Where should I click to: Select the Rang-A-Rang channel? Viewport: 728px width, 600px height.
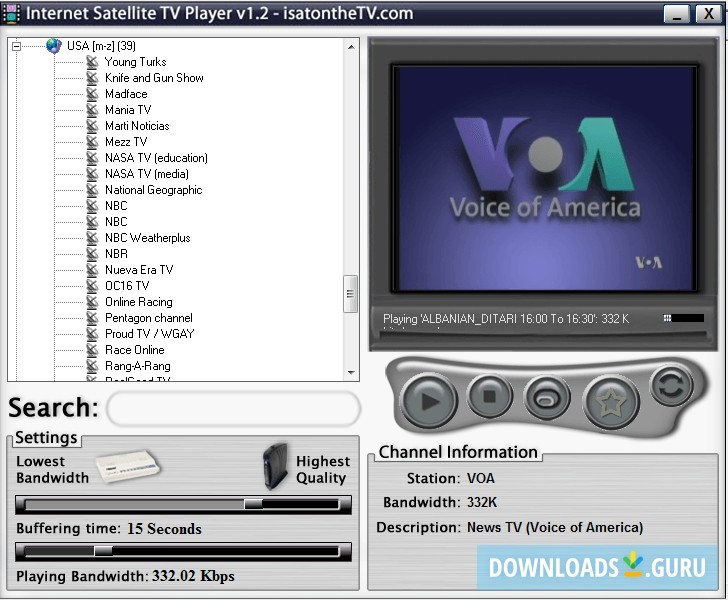(x=137, y=366)
